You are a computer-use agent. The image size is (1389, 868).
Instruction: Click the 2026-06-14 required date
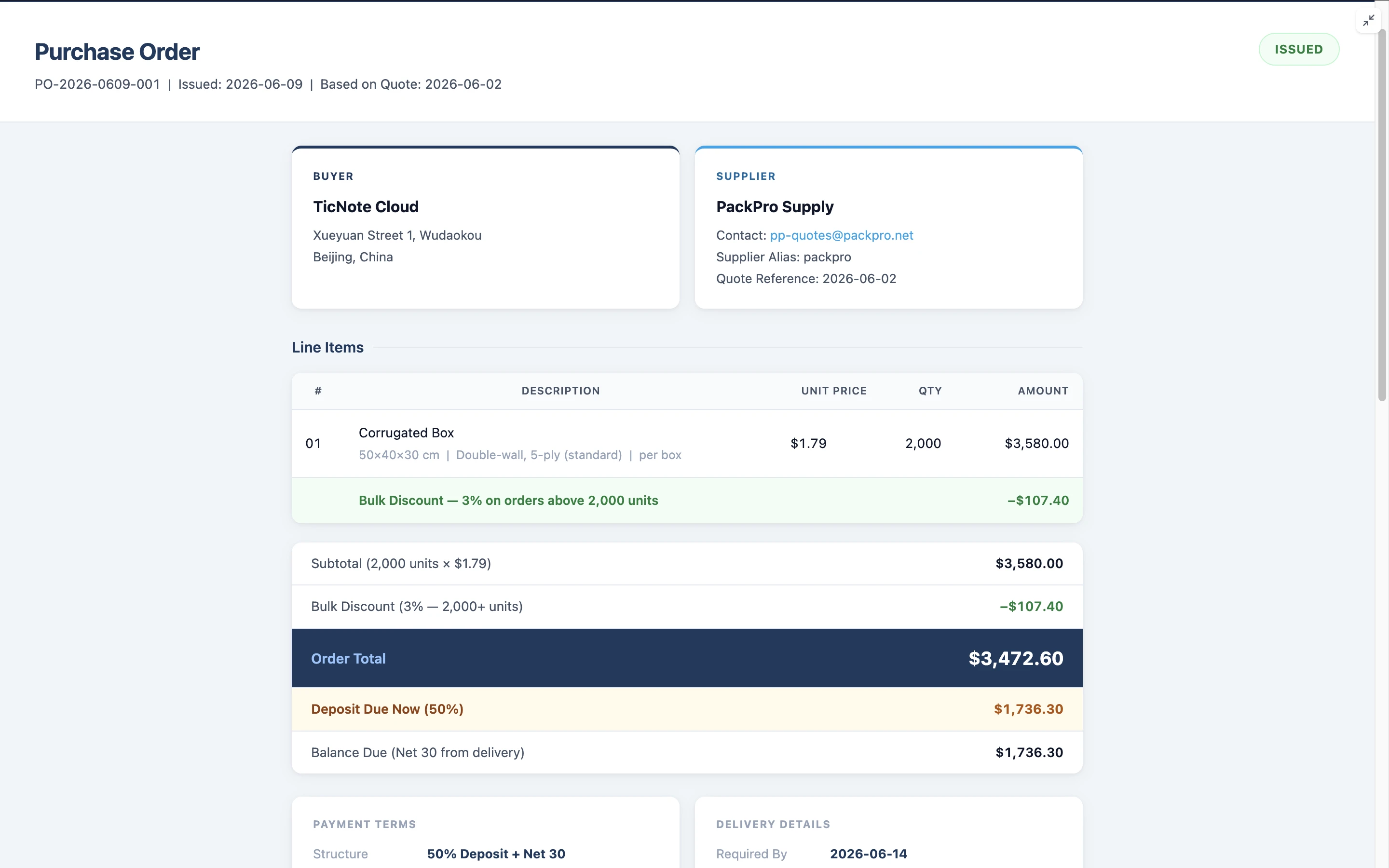click(869, 854)
